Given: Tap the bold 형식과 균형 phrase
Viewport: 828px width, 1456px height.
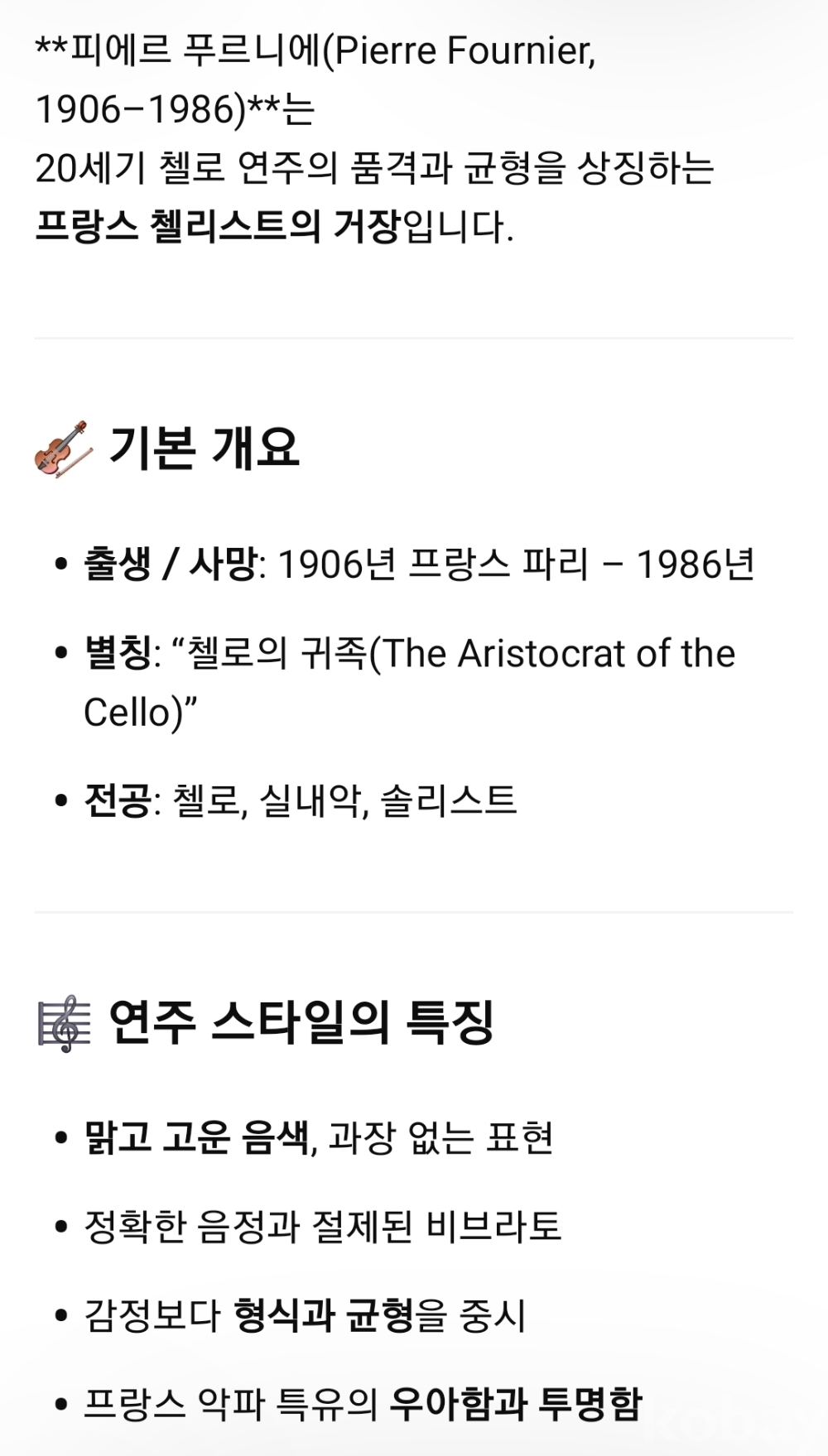Looking at the screenshot, I should (x=323, y=1314).
